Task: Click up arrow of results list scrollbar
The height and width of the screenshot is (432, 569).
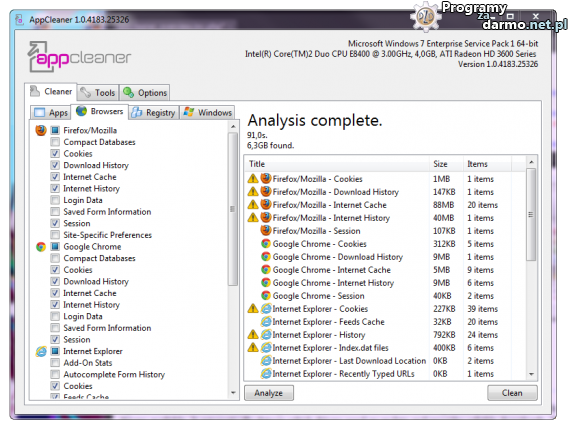Action: tap(531, 162)
